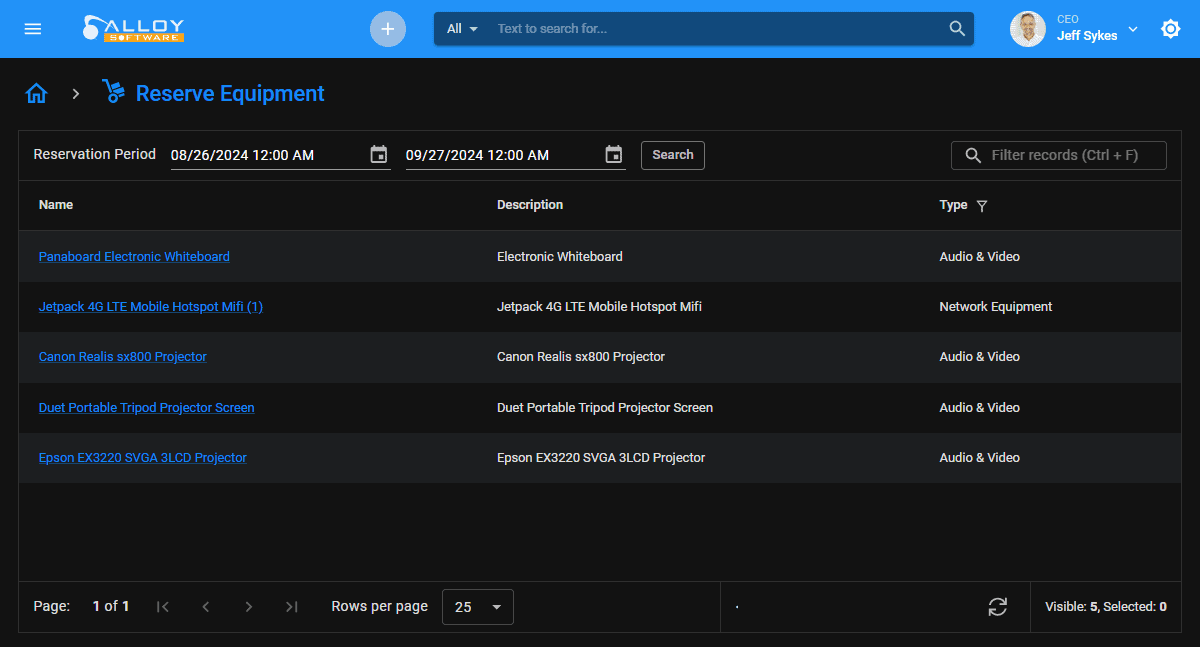The width and height of the screenshot is (1200, 647).
Task: Click the Alloy Software logo
Action: point(133,29)
